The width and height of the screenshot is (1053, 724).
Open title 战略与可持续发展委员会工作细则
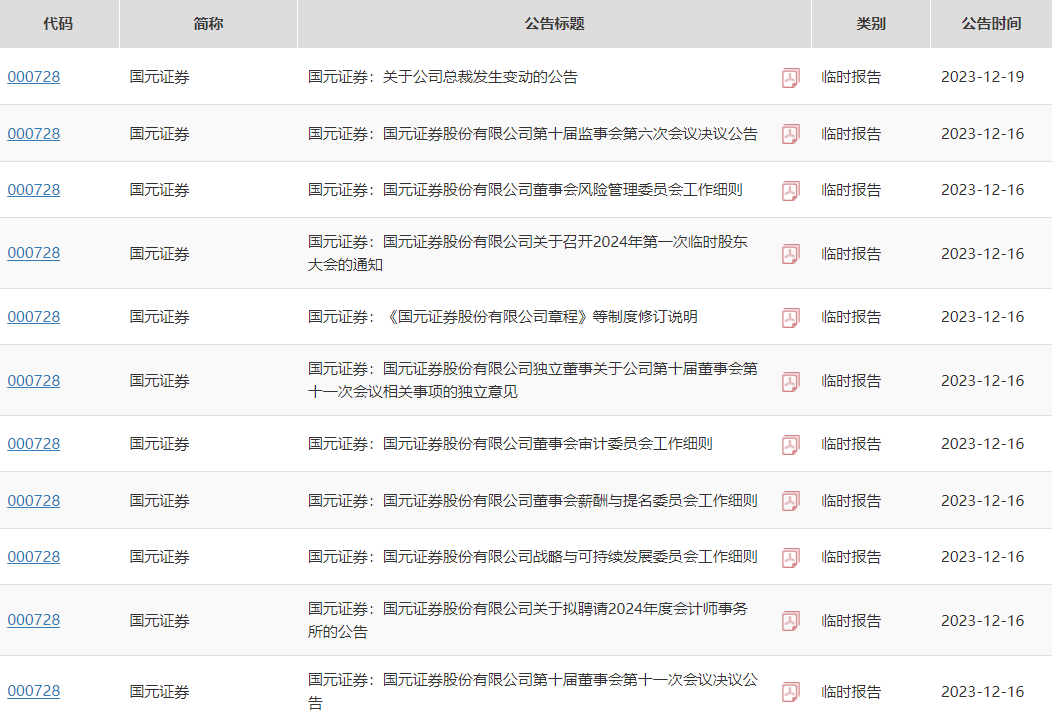point(533,557)
